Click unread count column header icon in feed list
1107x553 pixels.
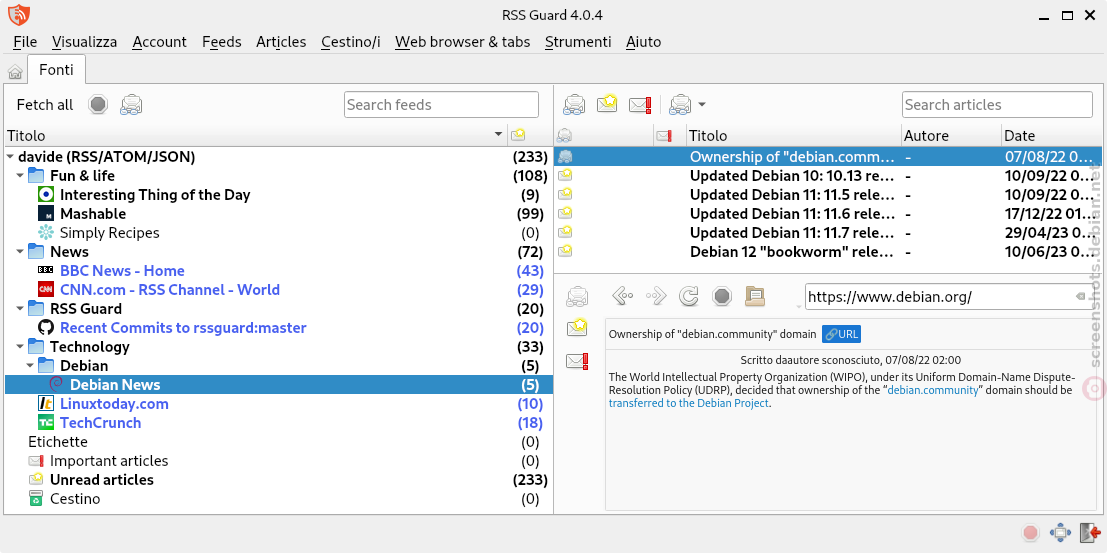[x=518, y=135]
